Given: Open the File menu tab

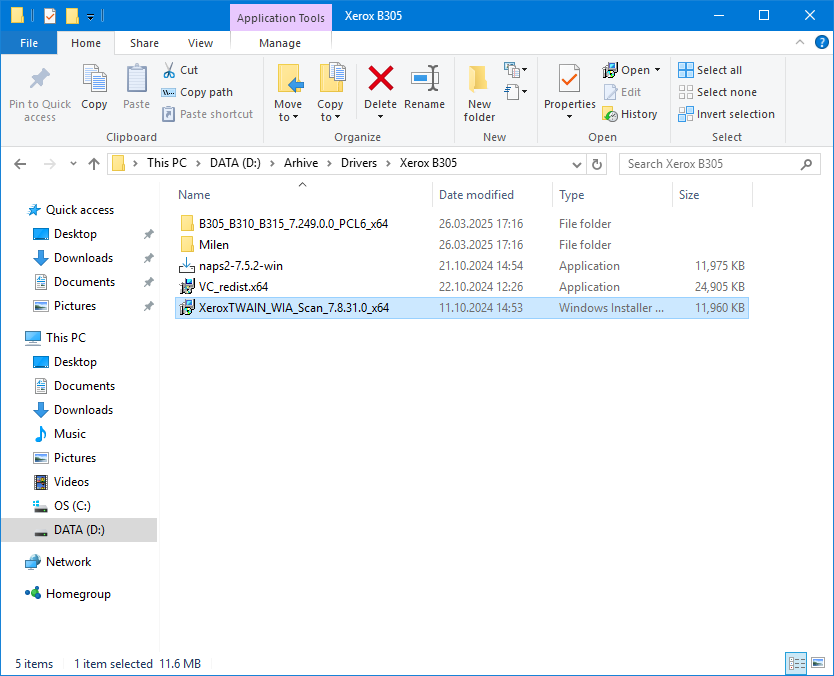Looking at the screenshot, I should [29, 43].
